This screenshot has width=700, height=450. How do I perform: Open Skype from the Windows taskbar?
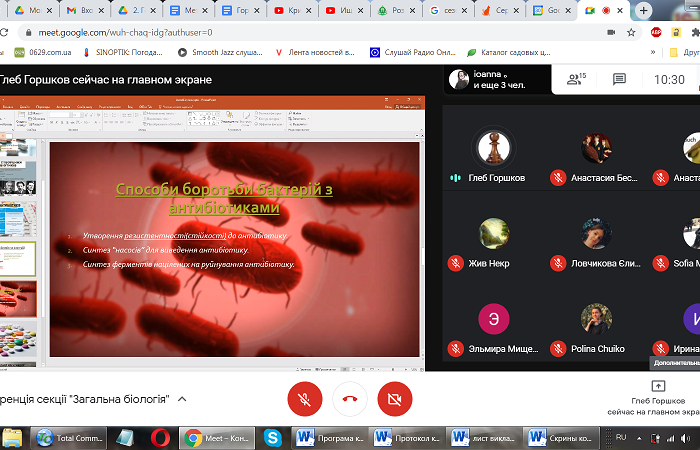272,437
